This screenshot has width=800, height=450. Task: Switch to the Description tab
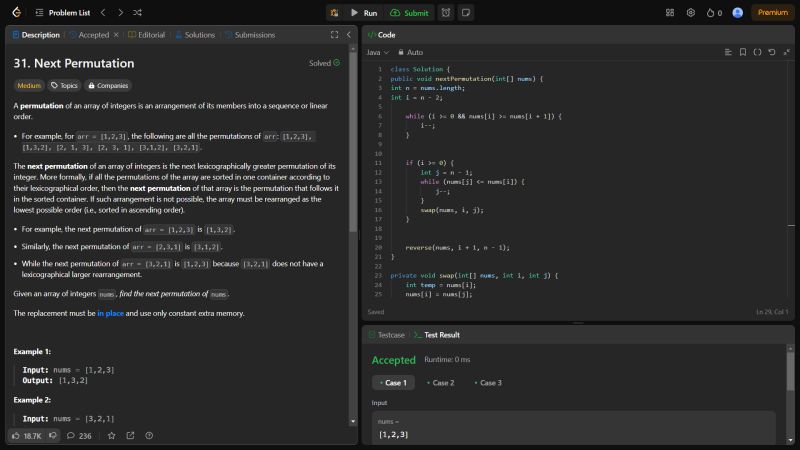pyautogui.click(x=36, y=35)
